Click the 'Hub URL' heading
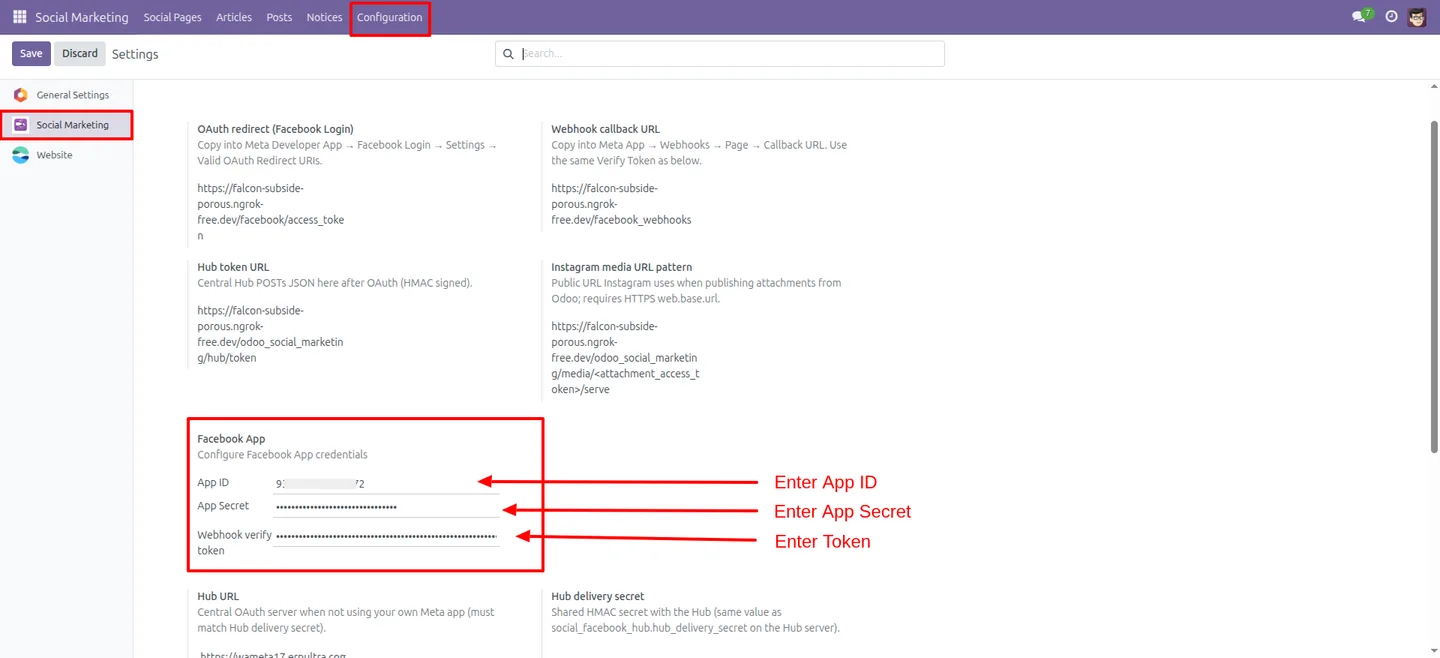 (218, 596)
